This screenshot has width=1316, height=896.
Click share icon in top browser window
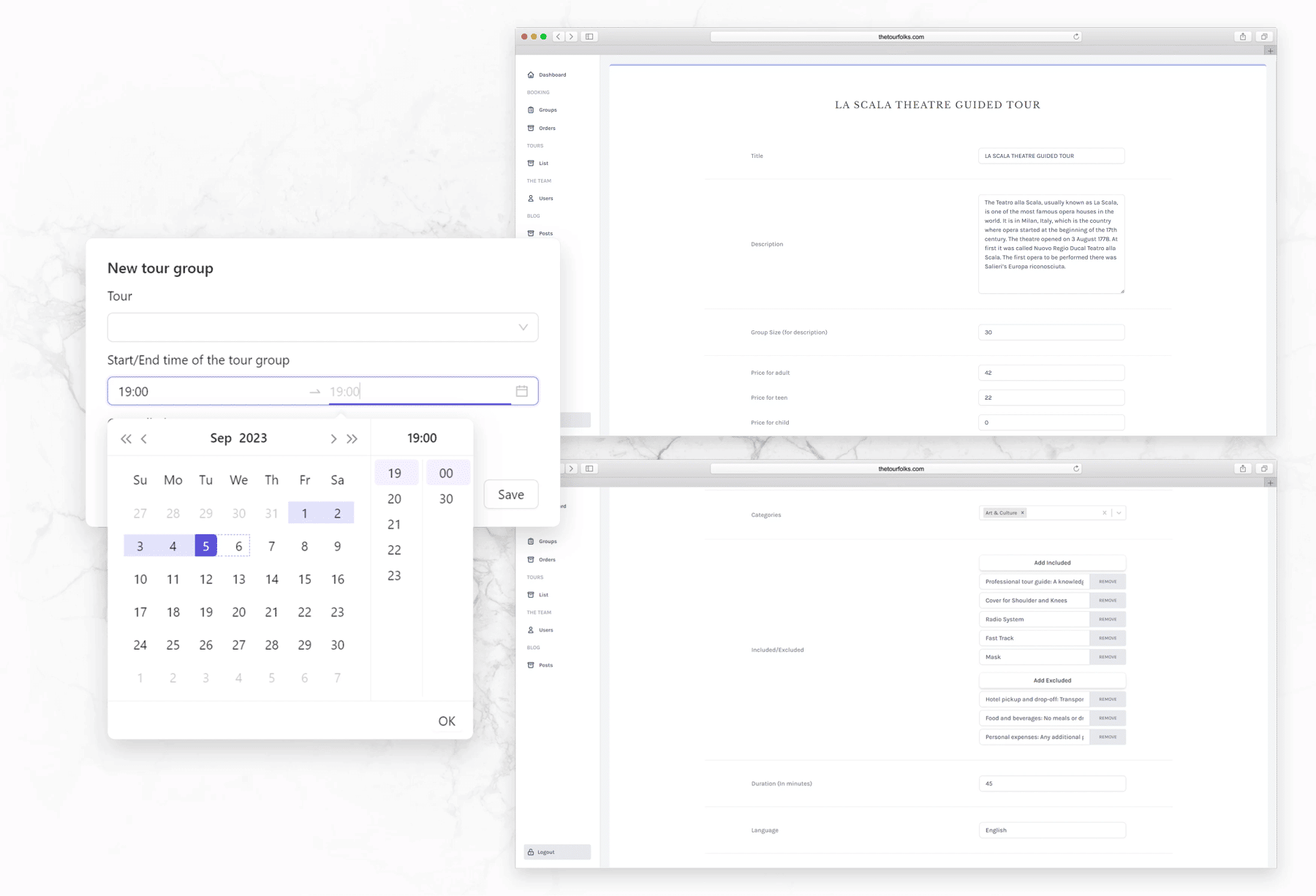click(1243, 37)
